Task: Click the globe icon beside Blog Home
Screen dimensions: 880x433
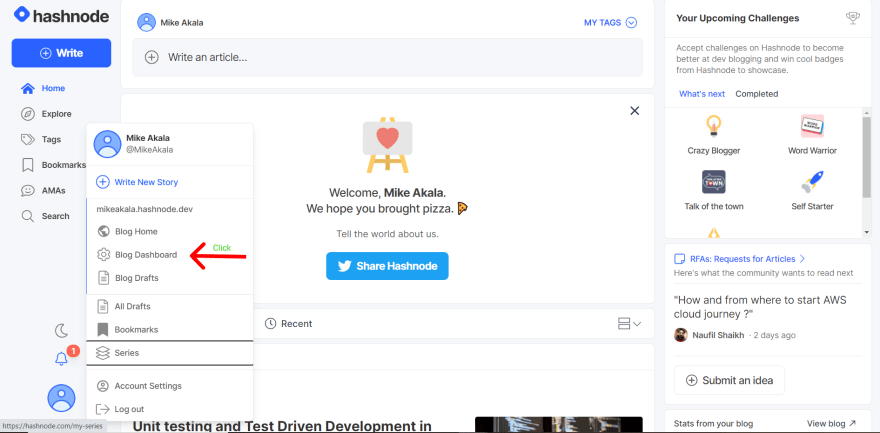Action: click(x=103, y=231)
